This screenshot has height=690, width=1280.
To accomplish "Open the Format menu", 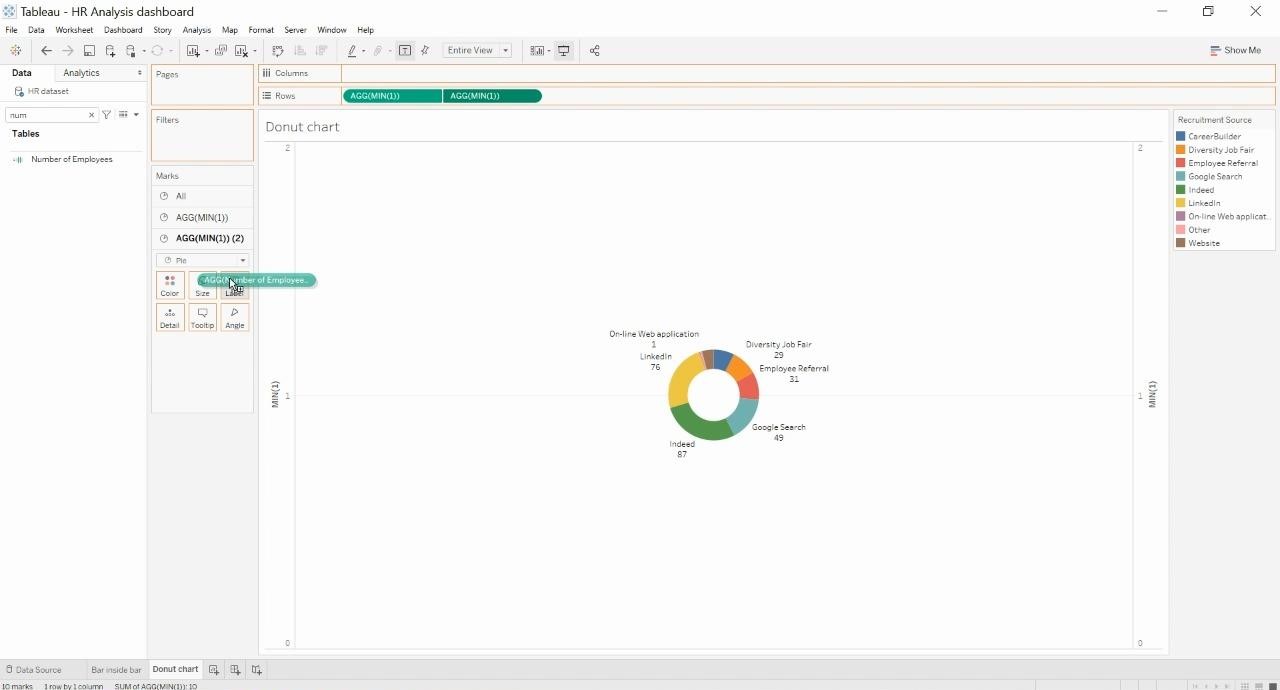I will [x=261, y=30].
